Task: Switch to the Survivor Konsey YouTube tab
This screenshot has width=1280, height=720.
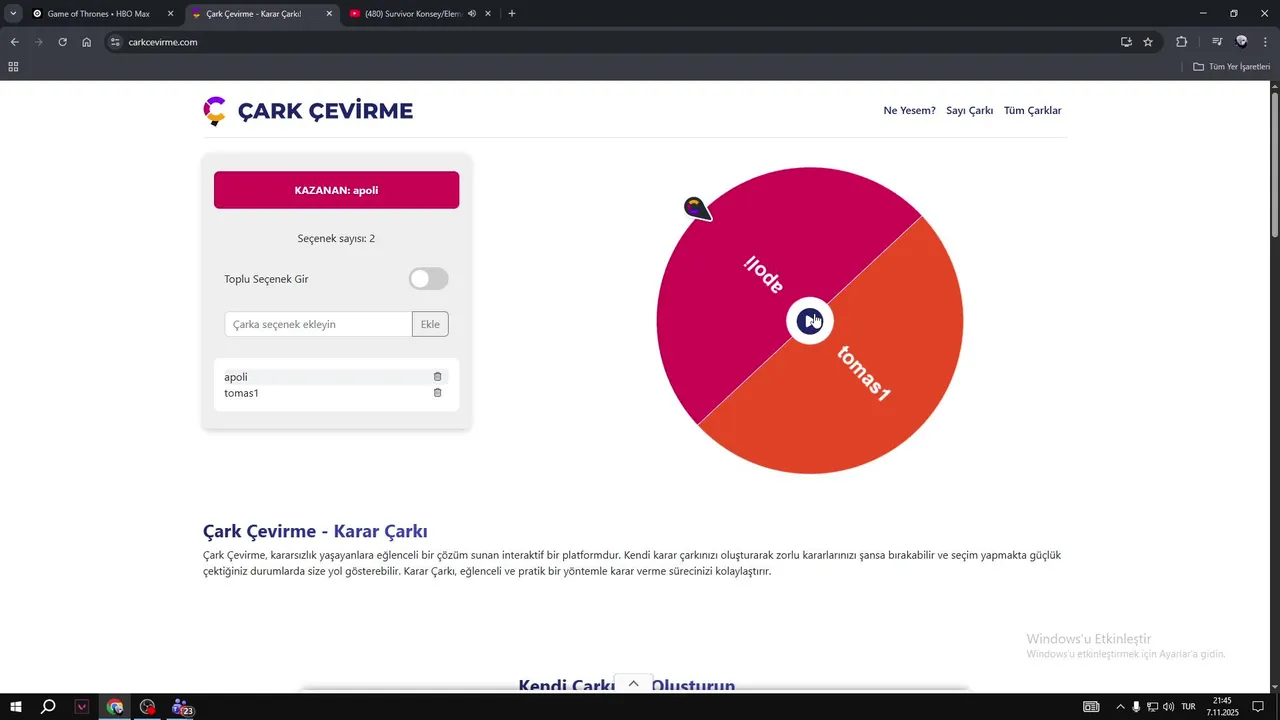Action: 412,14
